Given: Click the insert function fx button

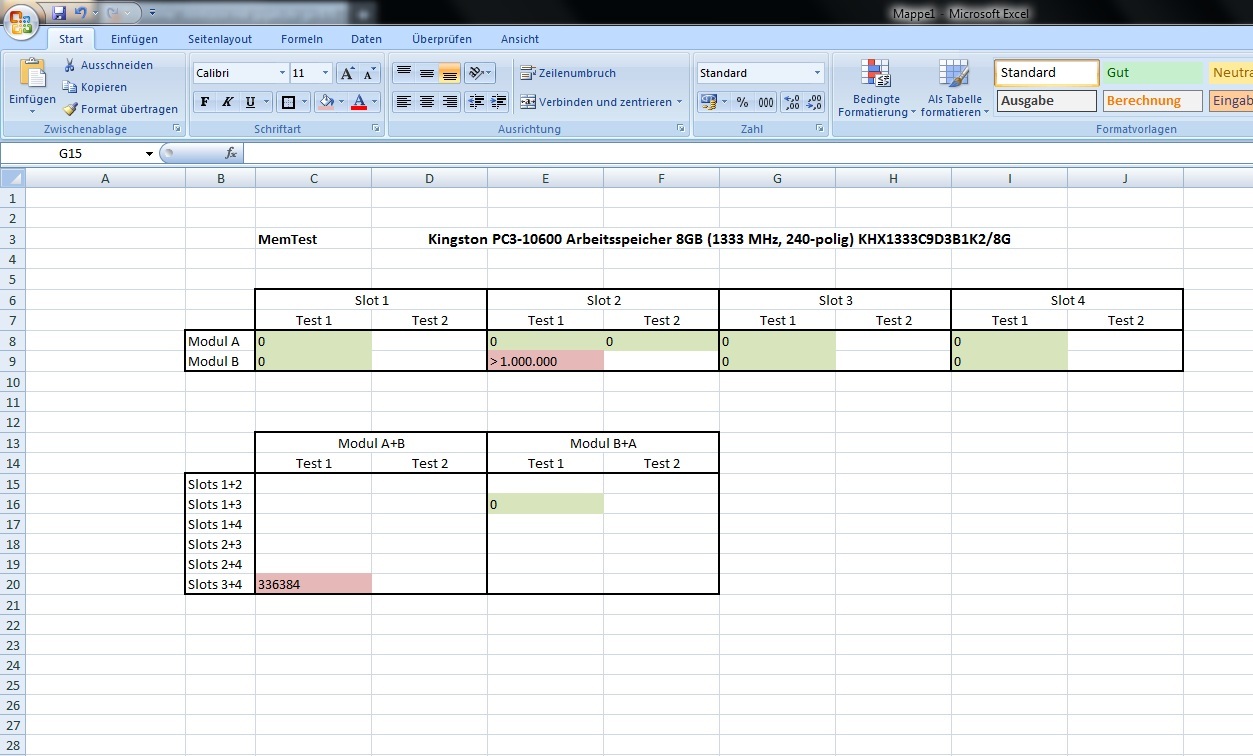Looking at the screenshot, I should coord(231,154).
